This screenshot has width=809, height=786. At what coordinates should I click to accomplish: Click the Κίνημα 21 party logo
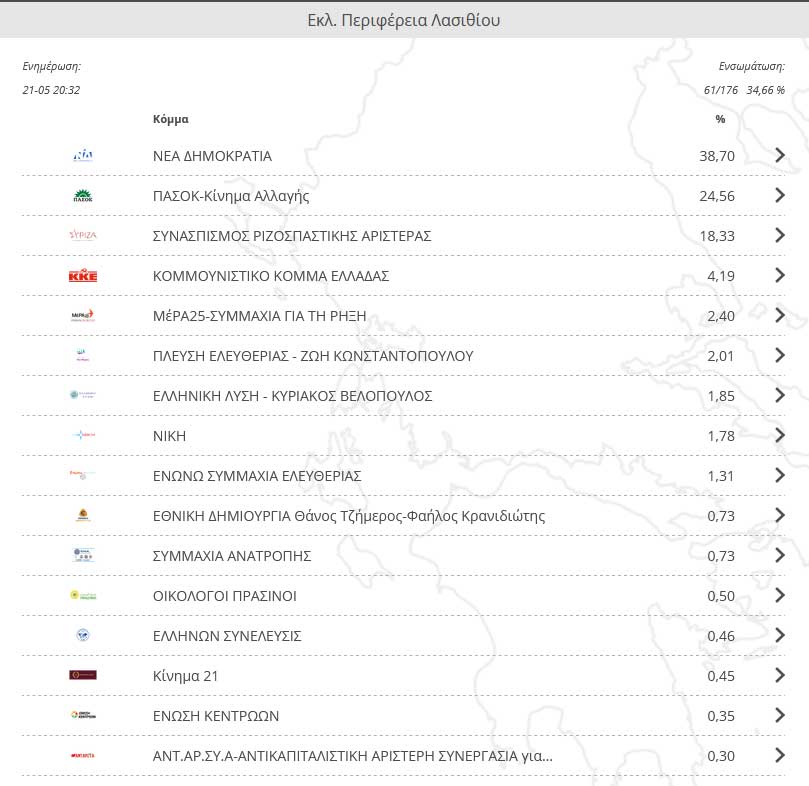[x=83, y=675]
